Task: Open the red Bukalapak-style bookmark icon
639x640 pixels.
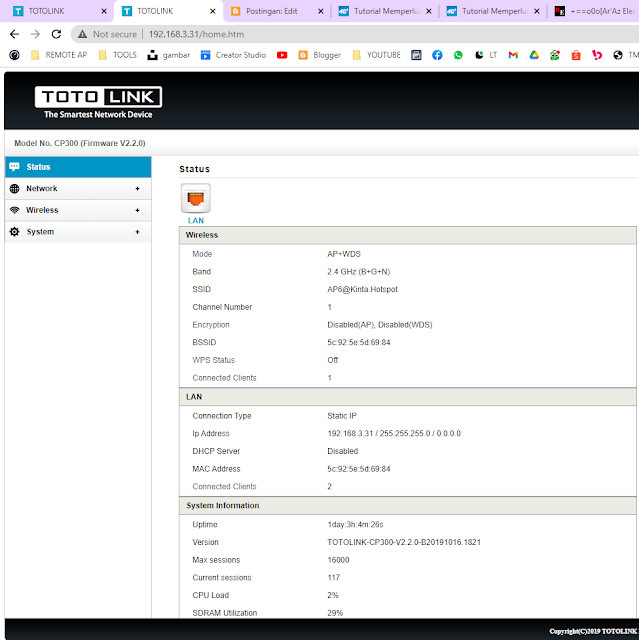Action: pos(597,55)
